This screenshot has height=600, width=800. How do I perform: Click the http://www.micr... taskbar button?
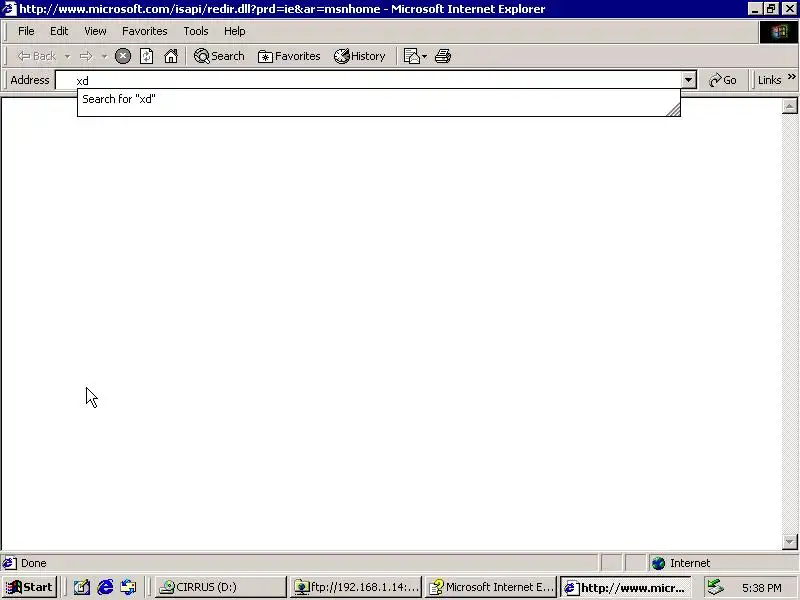tap(626, 587)
